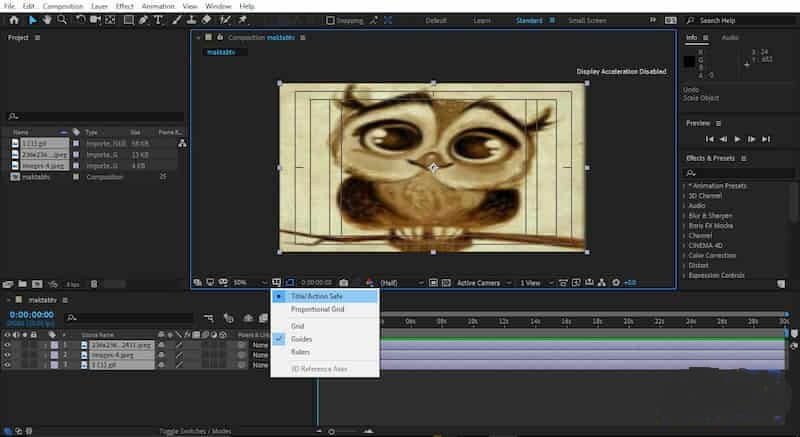Toggle Guides option in the popup menu
Viewport: 800px width, 437px height.
pos(301,339)
